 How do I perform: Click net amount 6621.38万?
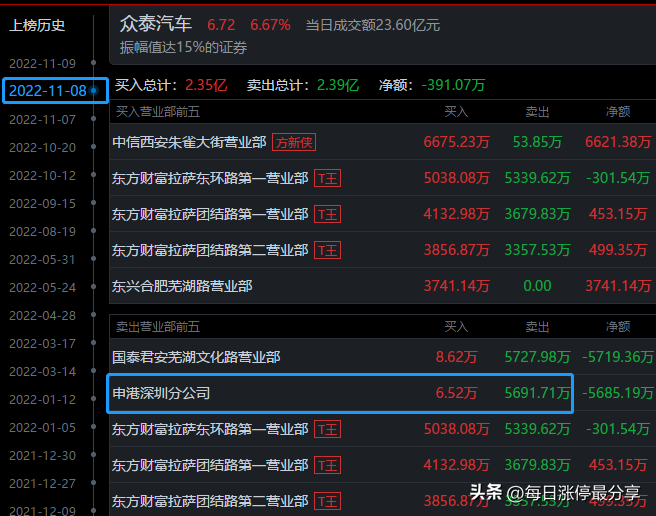(x=618, y=142)
